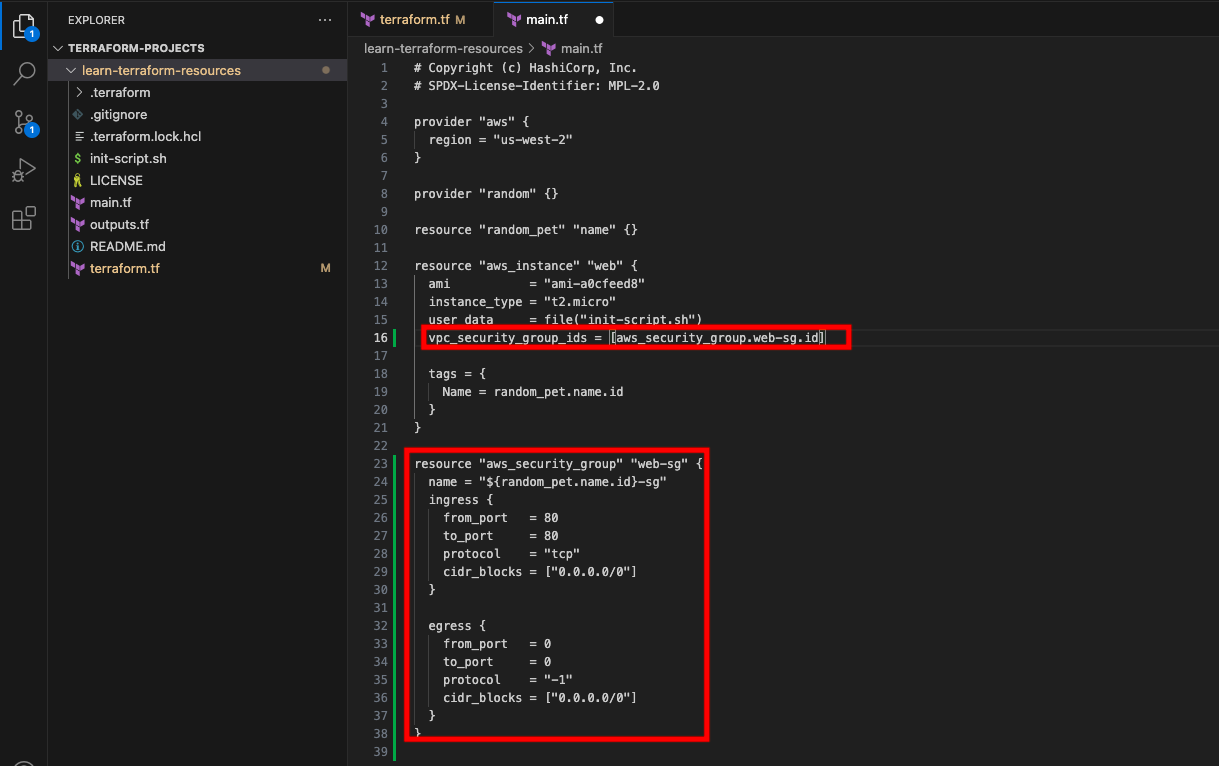This screenshot has width=1219, height=766.
Task: Click the protocol = "tcp" line
Action: click(511, 554)
